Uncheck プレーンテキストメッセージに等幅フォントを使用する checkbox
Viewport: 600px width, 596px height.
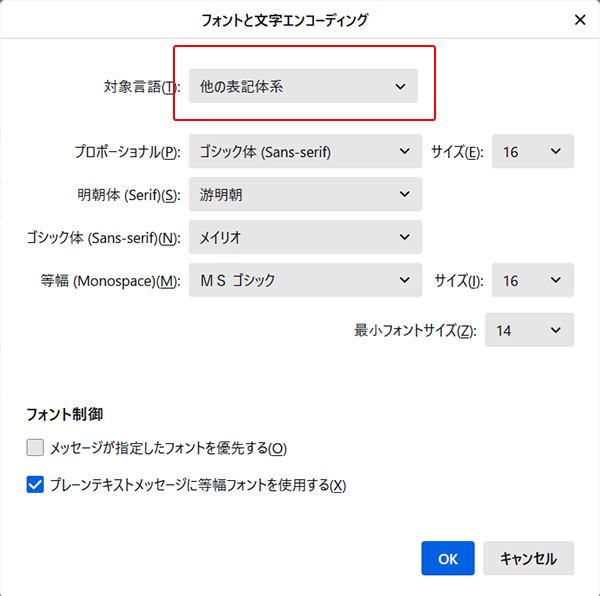pyautogui.click(x=35, y=484)
